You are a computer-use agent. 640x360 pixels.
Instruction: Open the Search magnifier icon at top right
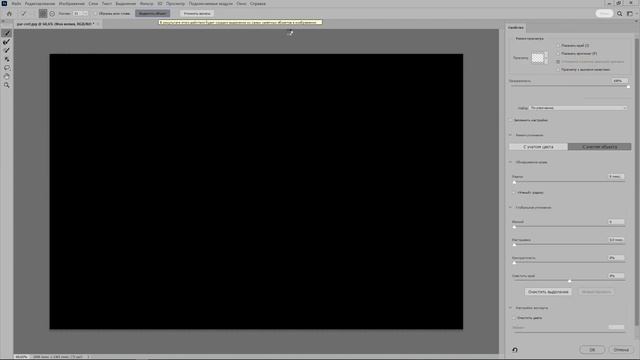coord(620,13)
